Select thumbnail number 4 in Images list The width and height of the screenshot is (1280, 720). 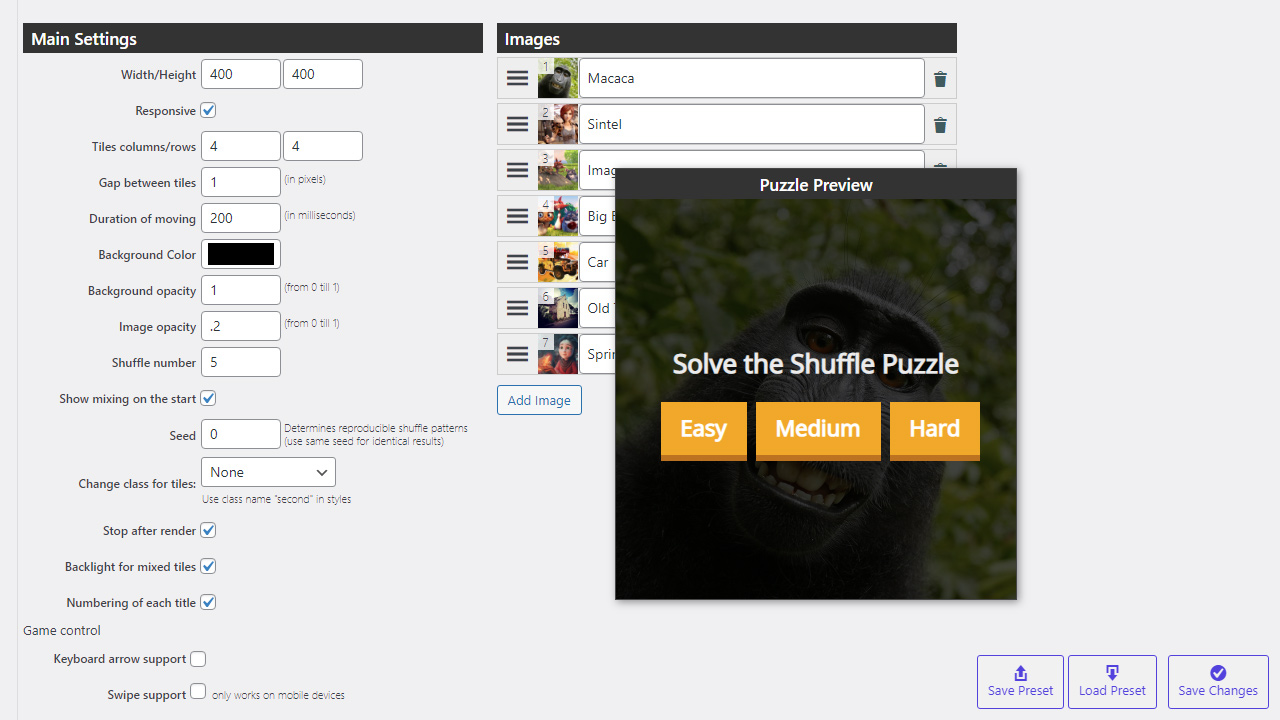558,216
